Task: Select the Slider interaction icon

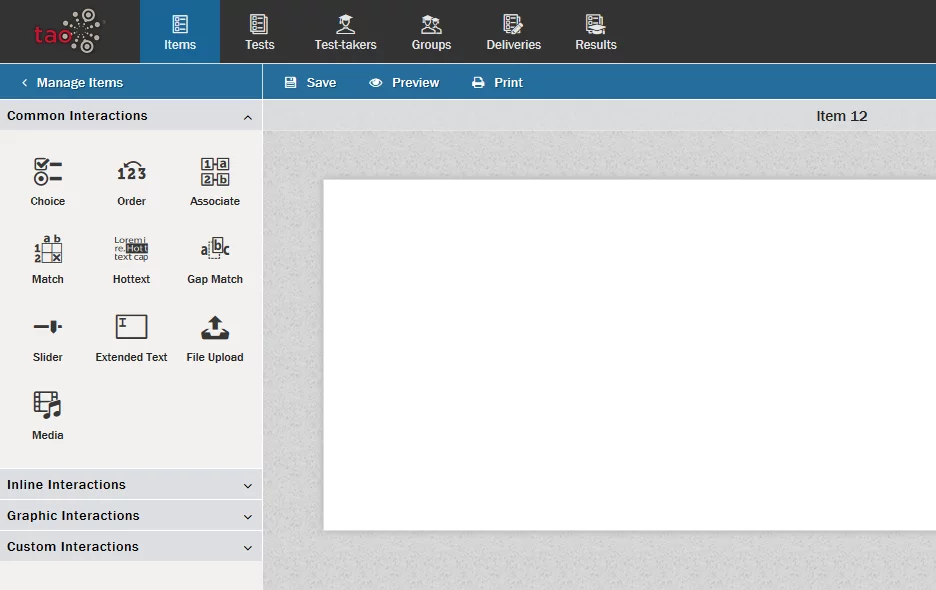Action: (48, 328)
